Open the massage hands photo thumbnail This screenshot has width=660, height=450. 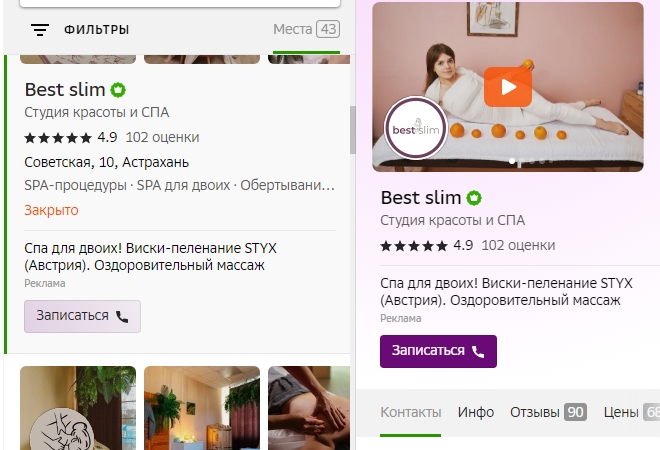[309, 408]
